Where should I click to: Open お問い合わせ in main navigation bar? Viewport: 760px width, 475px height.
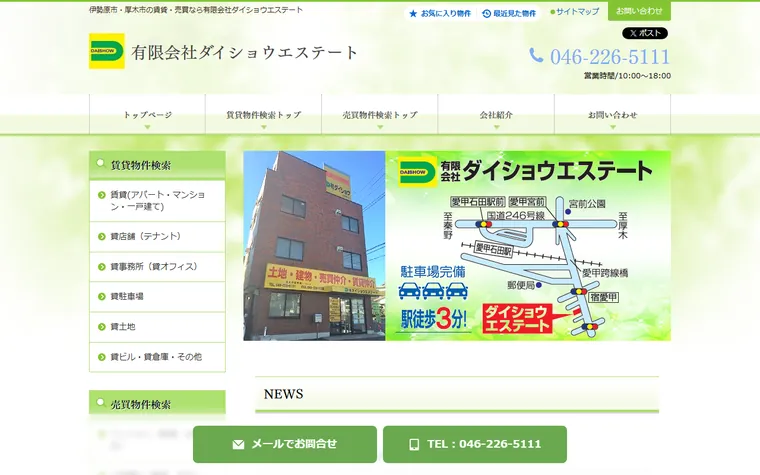(x=613, y=115)
